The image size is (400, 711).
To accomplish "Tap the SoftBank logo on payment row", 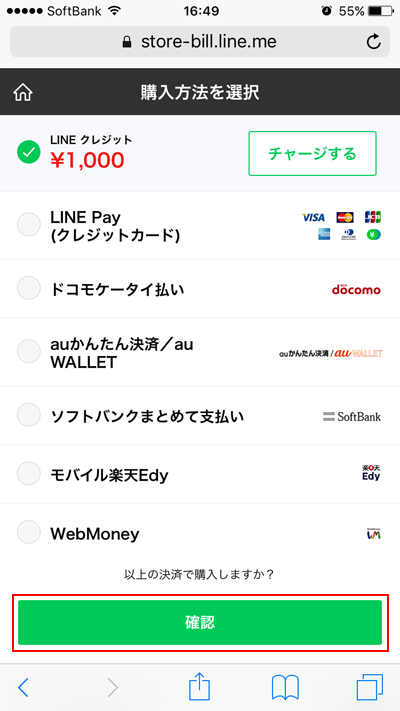I will [x=352, y=416].
